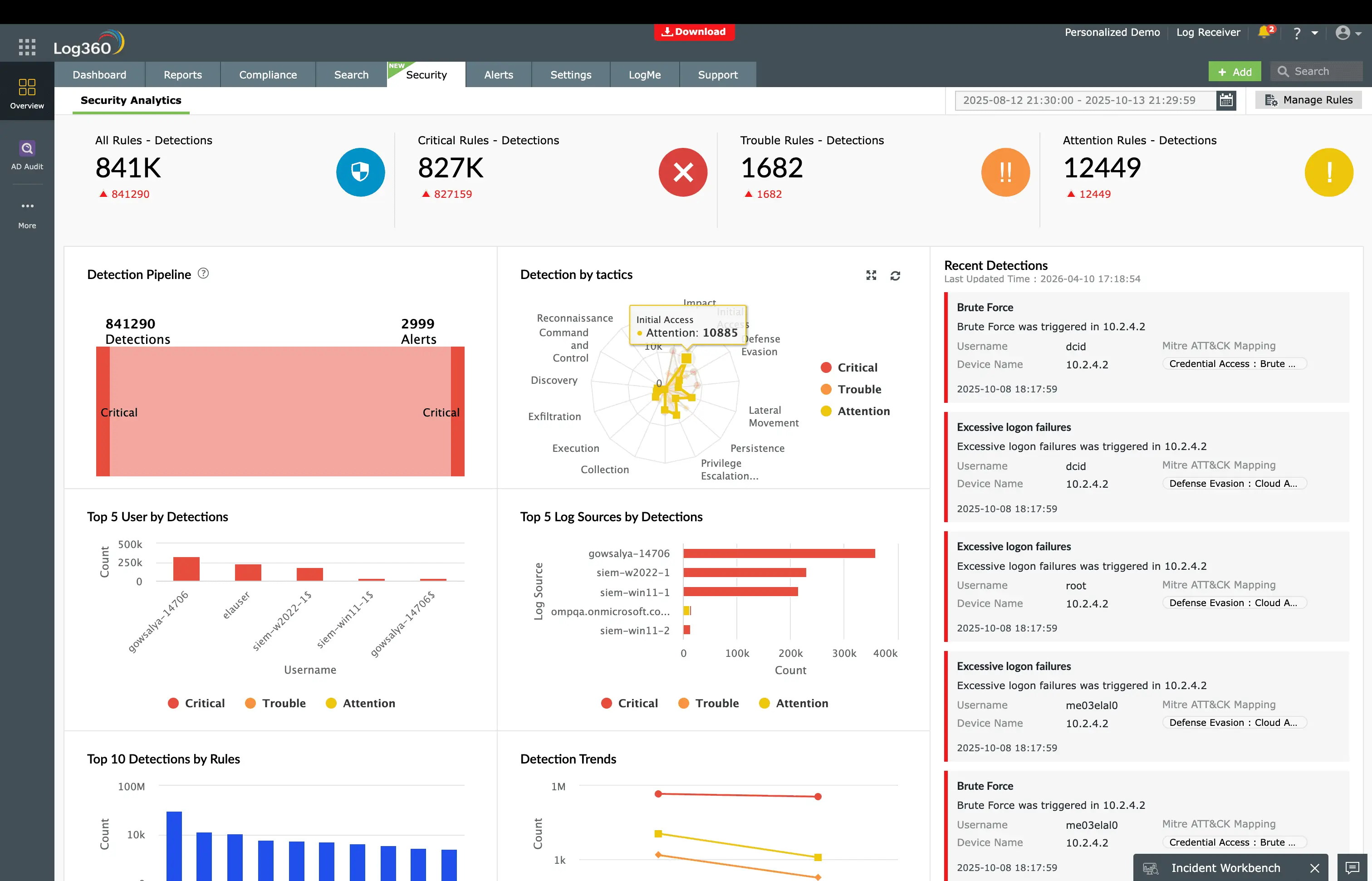This screenshot has width=1372, height=881.
Task: Click the Detection Pipeline help tooltip
Action: coord(204,274)
